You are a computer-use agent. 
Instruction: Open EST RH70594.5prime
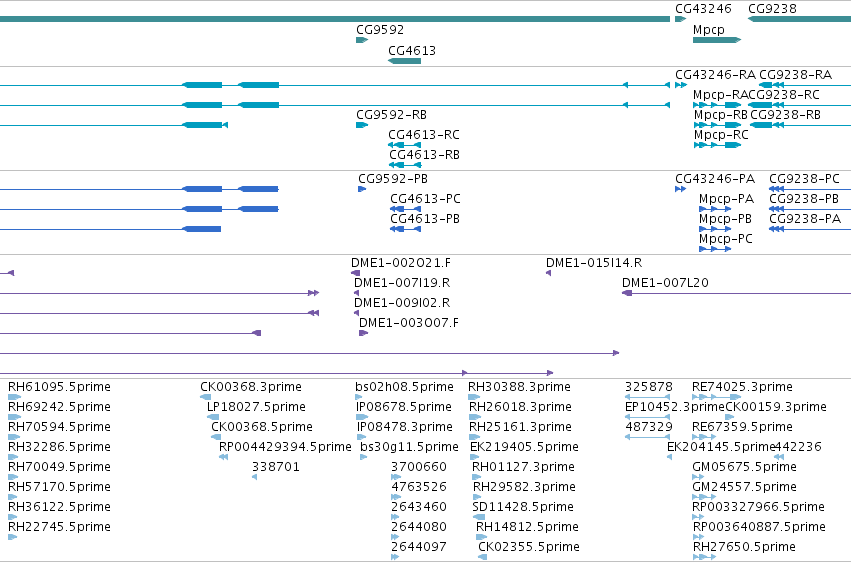14,437
